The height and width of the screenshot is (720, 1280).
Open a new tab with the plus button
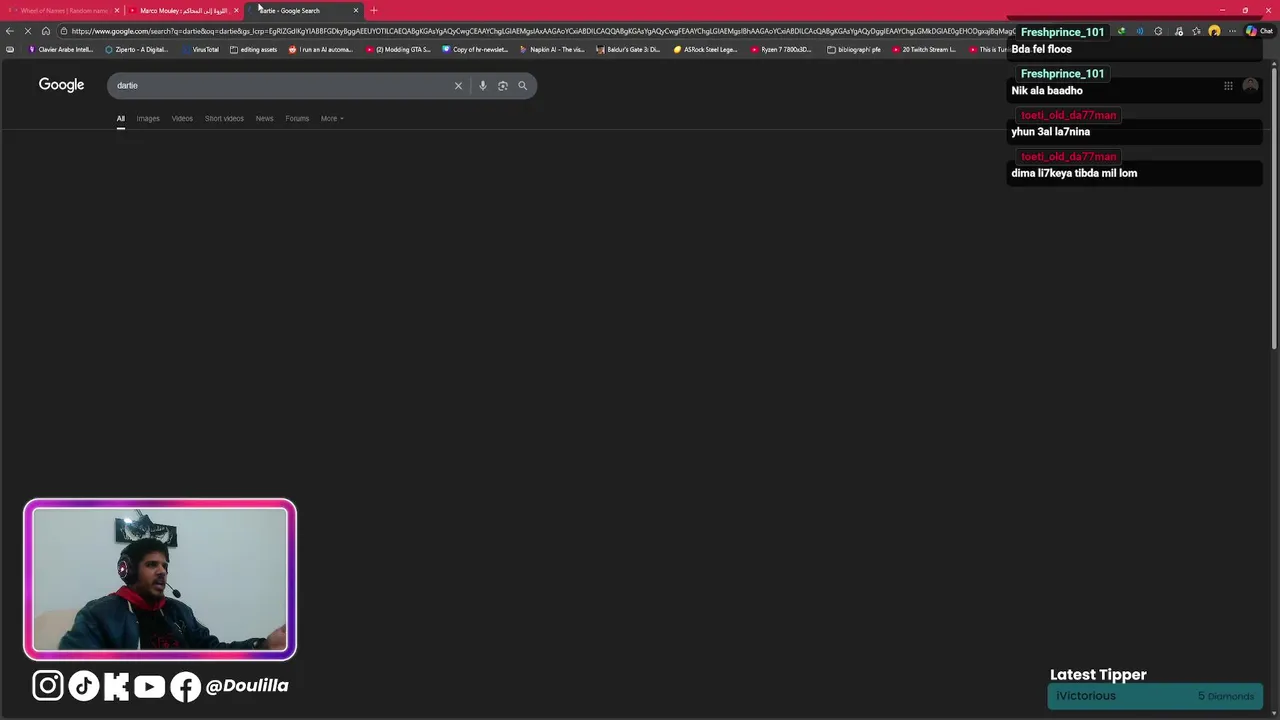tap(374, 10)
